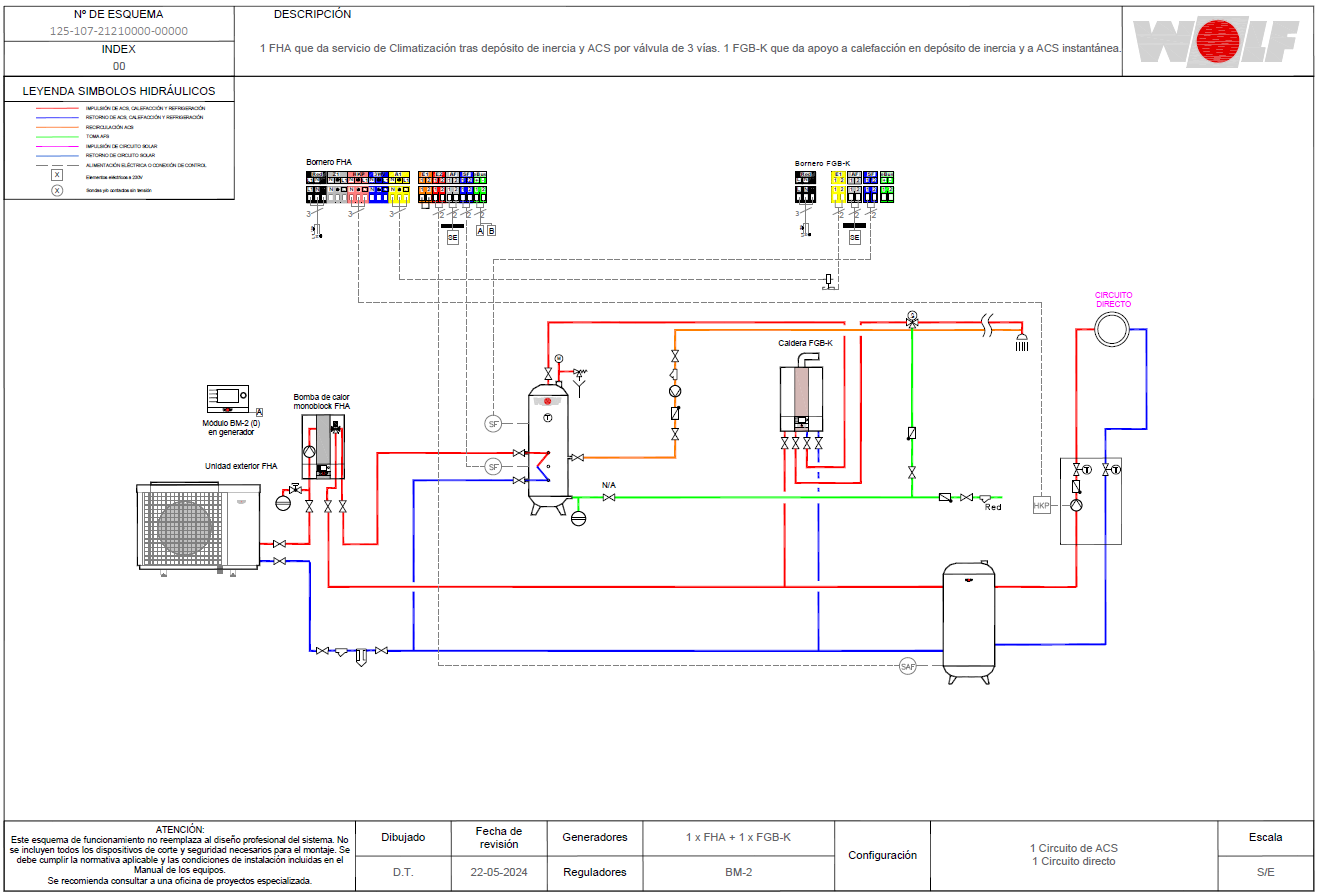Click the B box under Bornero FHA
Viewport: 1318px width, 896px height.
(491, 231)
